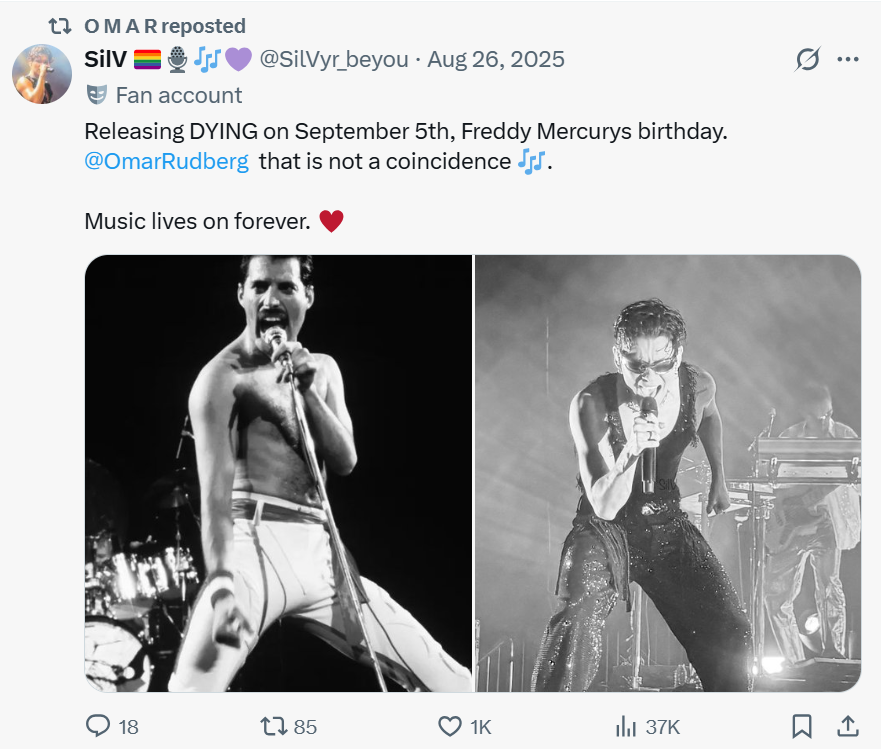Screen dimensions: 881x749
Task: Open the @SilVyr_beyou handle link
Action: click(334, 60)
